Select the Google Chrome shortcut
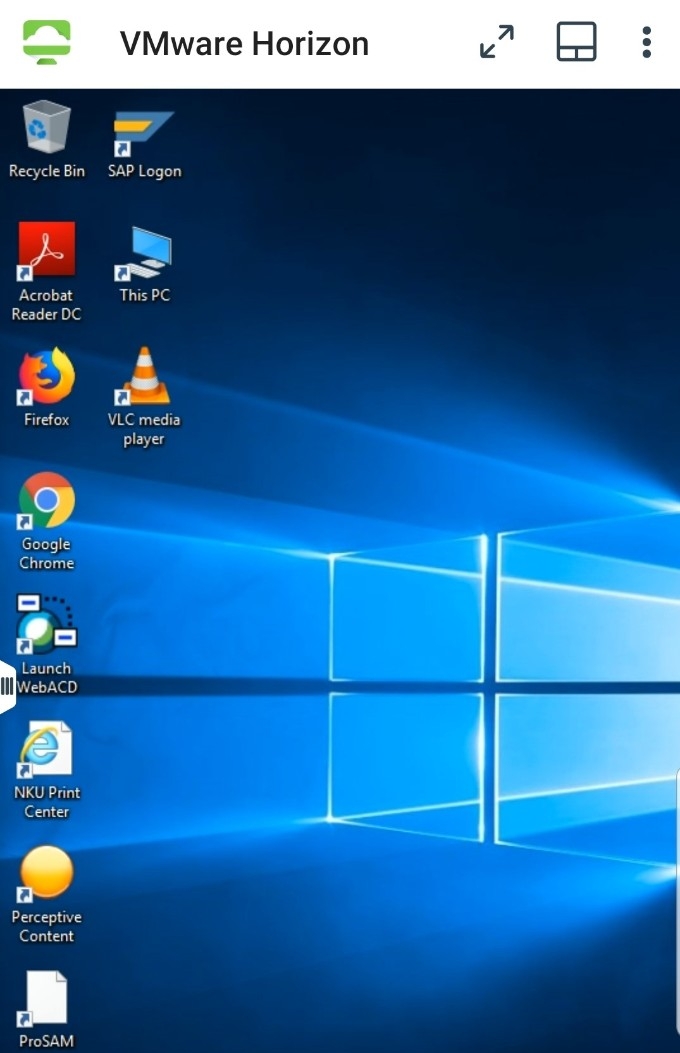The image size is (680, 1053). tap(46, 521)
